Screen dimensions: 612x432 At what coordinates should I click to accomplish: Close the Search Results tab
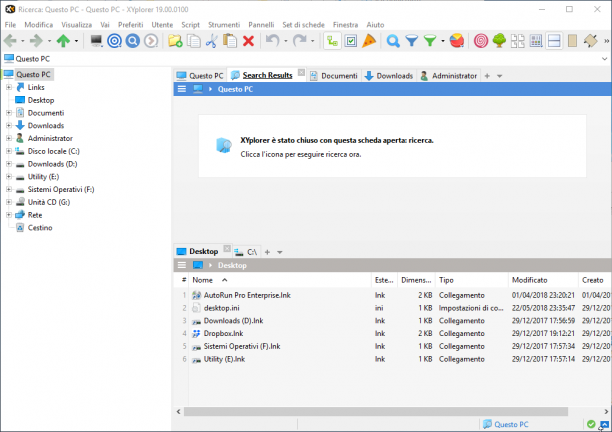(301, 72)
